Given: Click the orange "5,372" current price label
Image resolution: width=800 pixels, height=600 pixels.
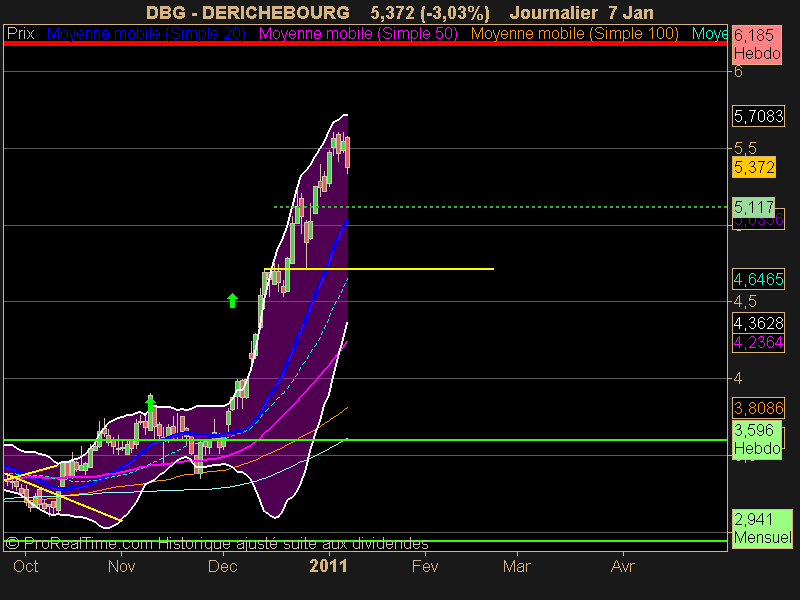Looking at the screenshot, I should tap(754, 167).
